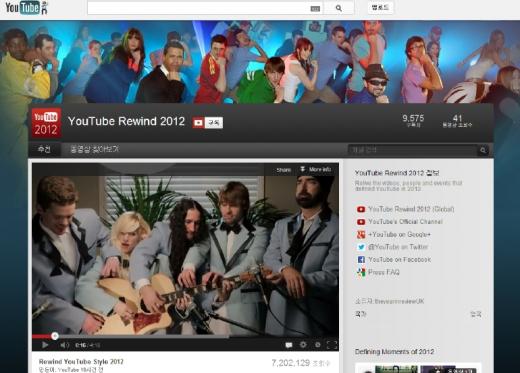Expand More info on the video player
The width and height of the screenshot is (520, 373).
316,170
